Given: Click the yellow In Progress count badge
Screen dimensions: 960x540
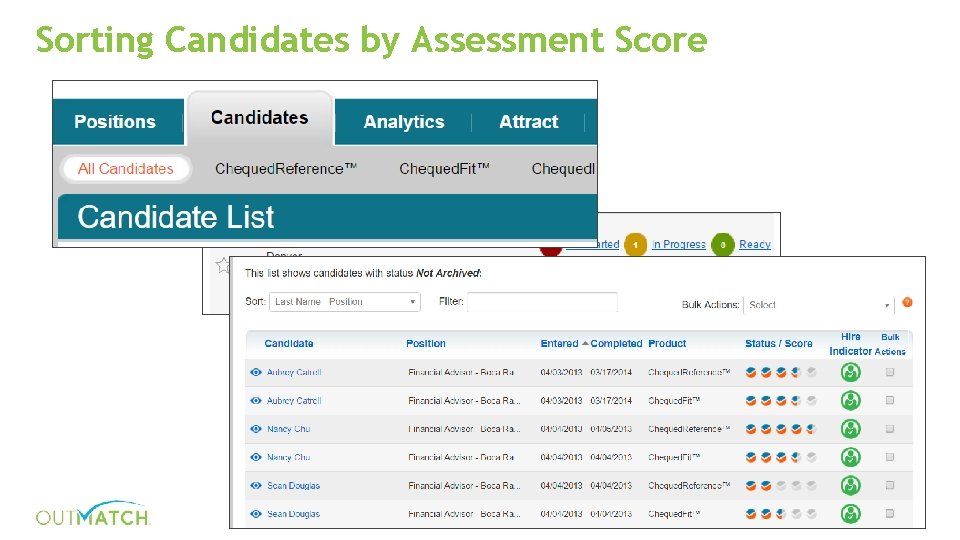Looking at the screenshot, I should coord(635,245).
